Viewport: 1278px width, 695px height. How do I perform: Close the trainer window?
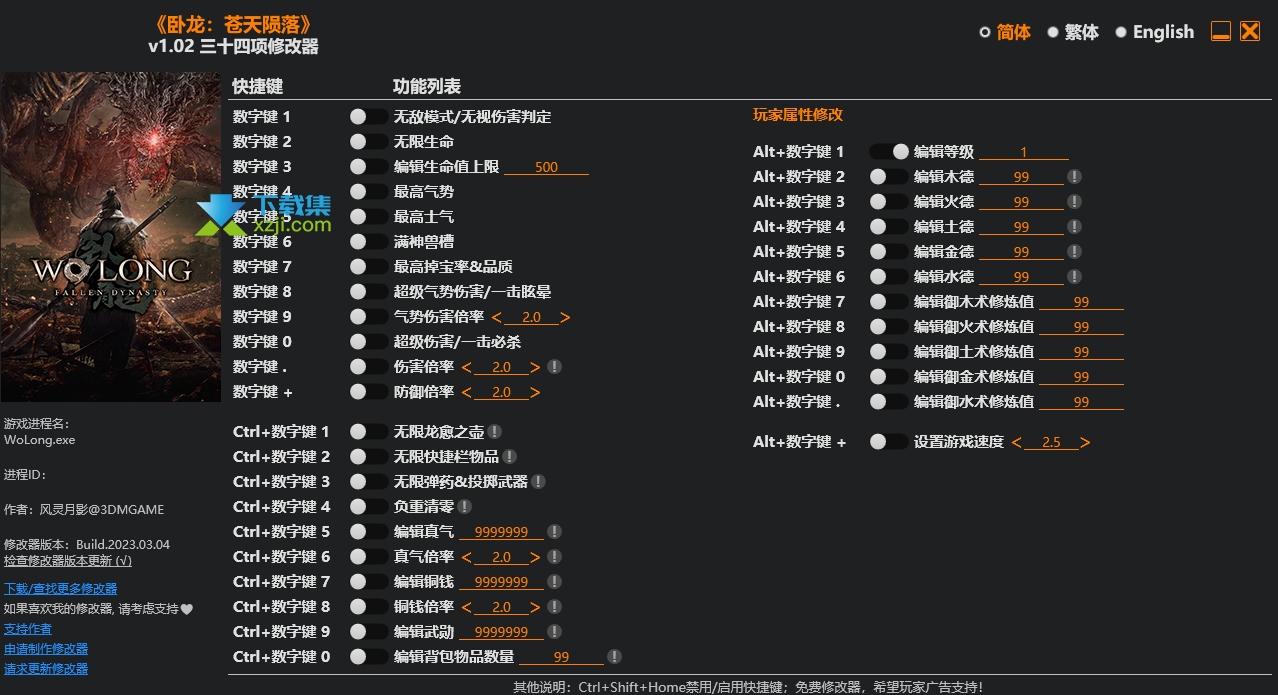click(1250, 31)
